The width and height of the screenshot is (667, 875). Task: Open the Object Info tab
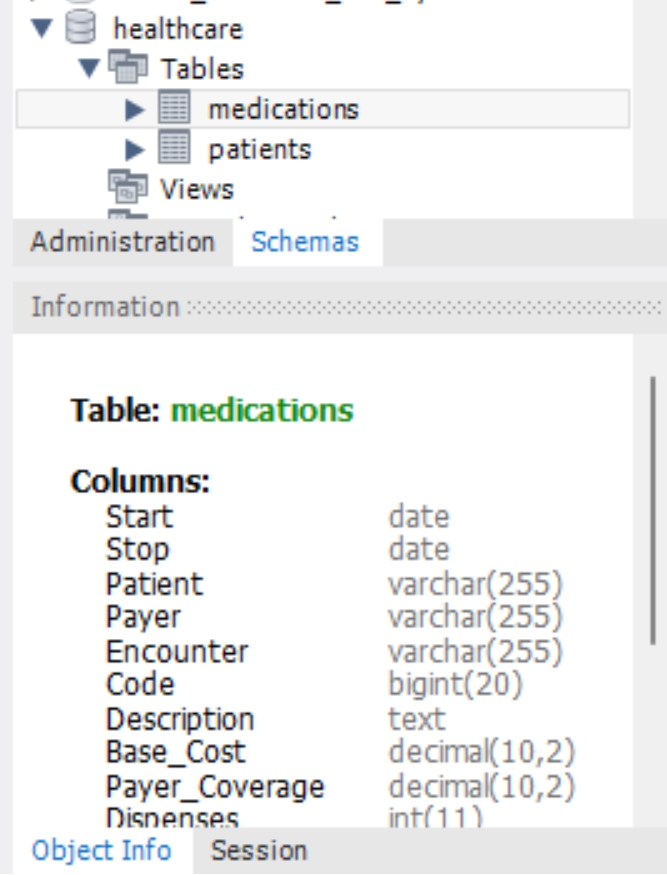coord(101,851)
